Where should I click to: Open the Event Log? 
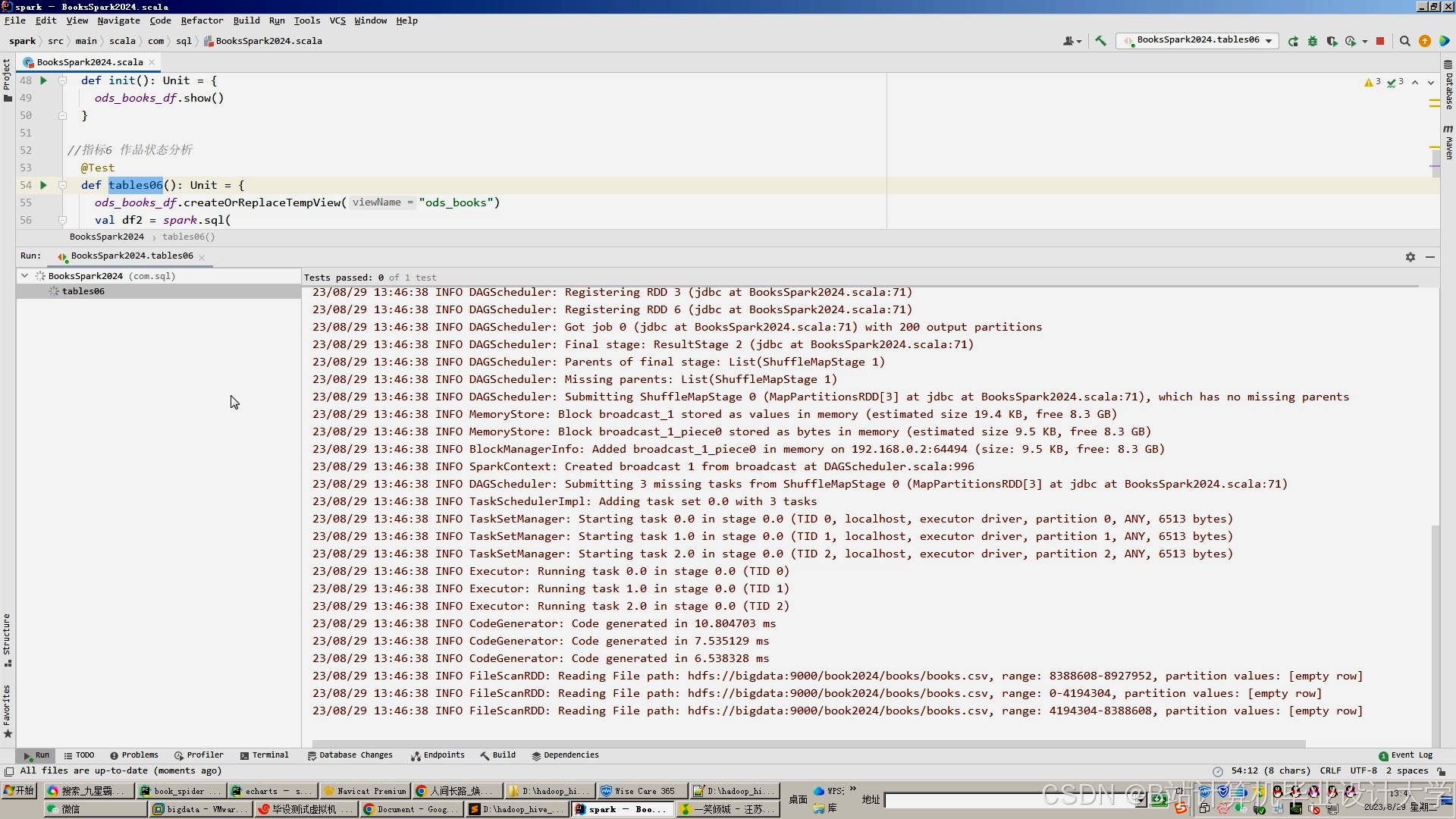pos(1405,755)
